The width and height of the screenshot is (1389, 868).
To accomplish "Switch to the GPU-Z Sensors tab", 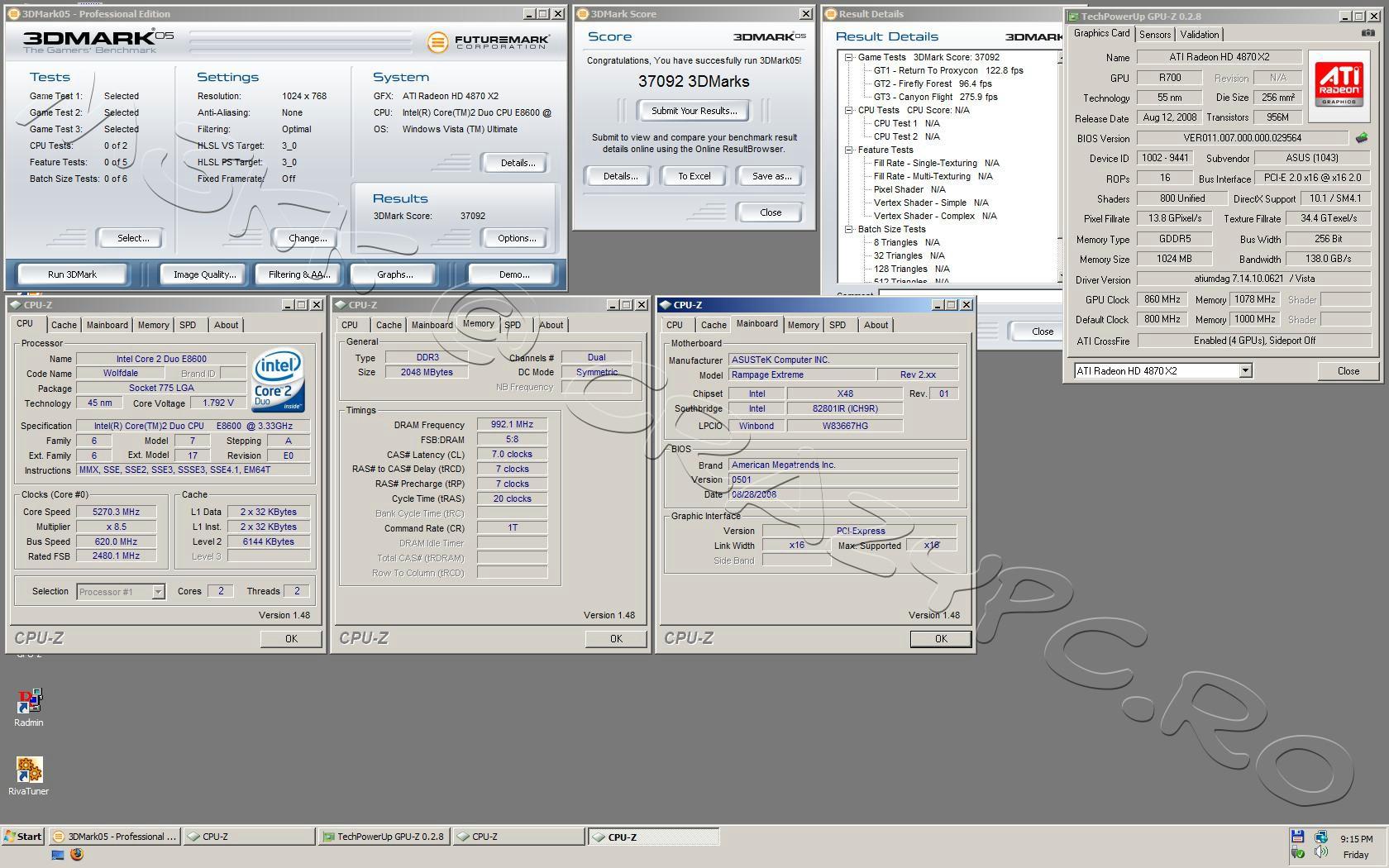I will [x=1154, y=34].
